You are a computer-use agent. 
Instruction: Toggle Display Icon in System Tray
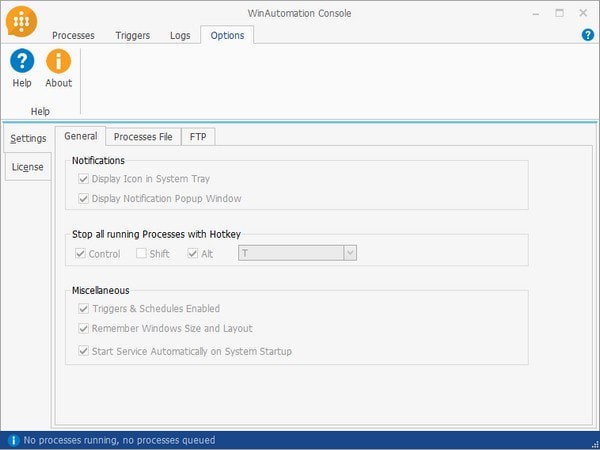83,179
